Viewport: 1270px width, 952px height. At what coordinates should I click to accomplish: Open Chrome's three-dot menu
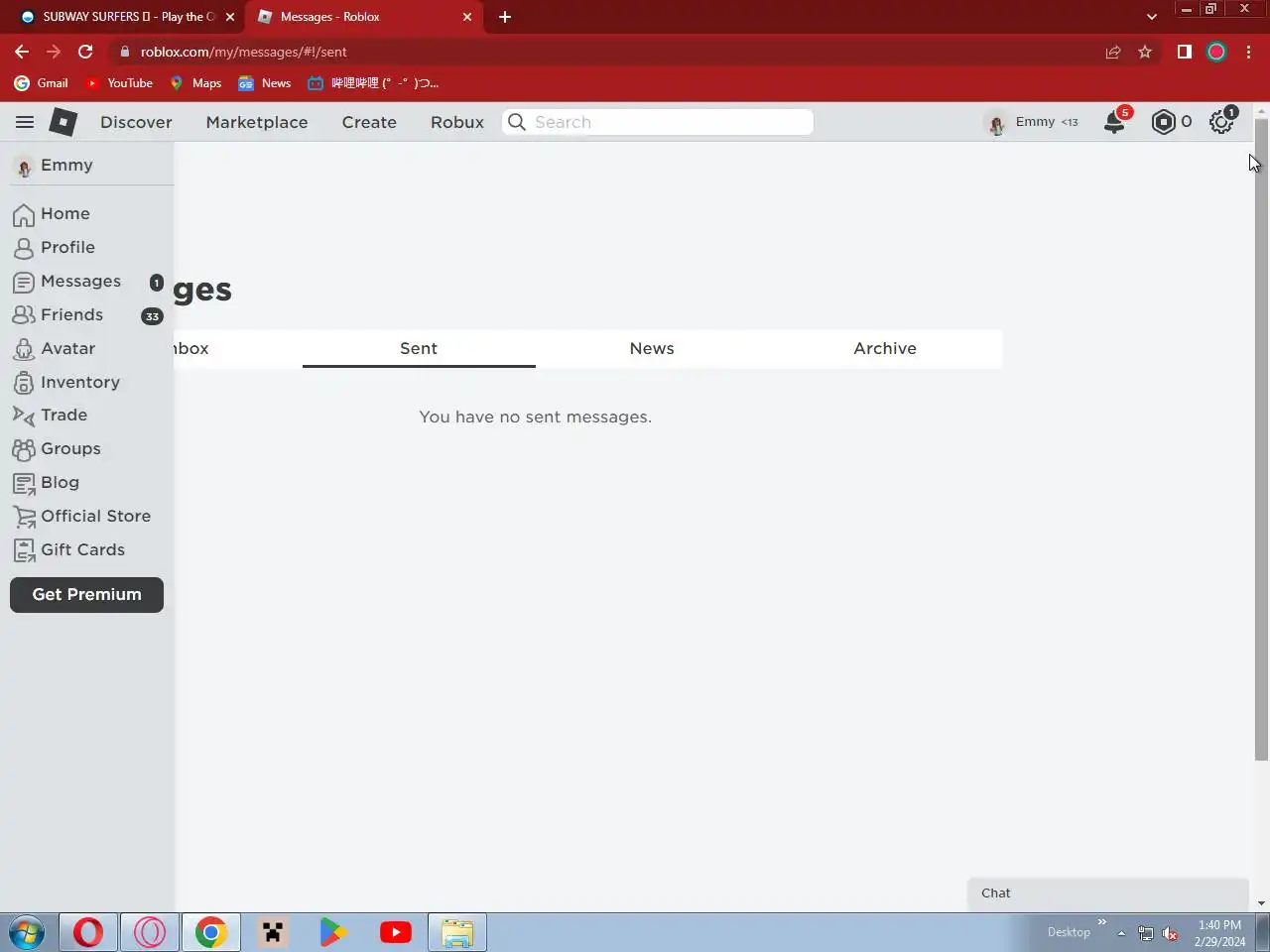[x=1248, y=52]
